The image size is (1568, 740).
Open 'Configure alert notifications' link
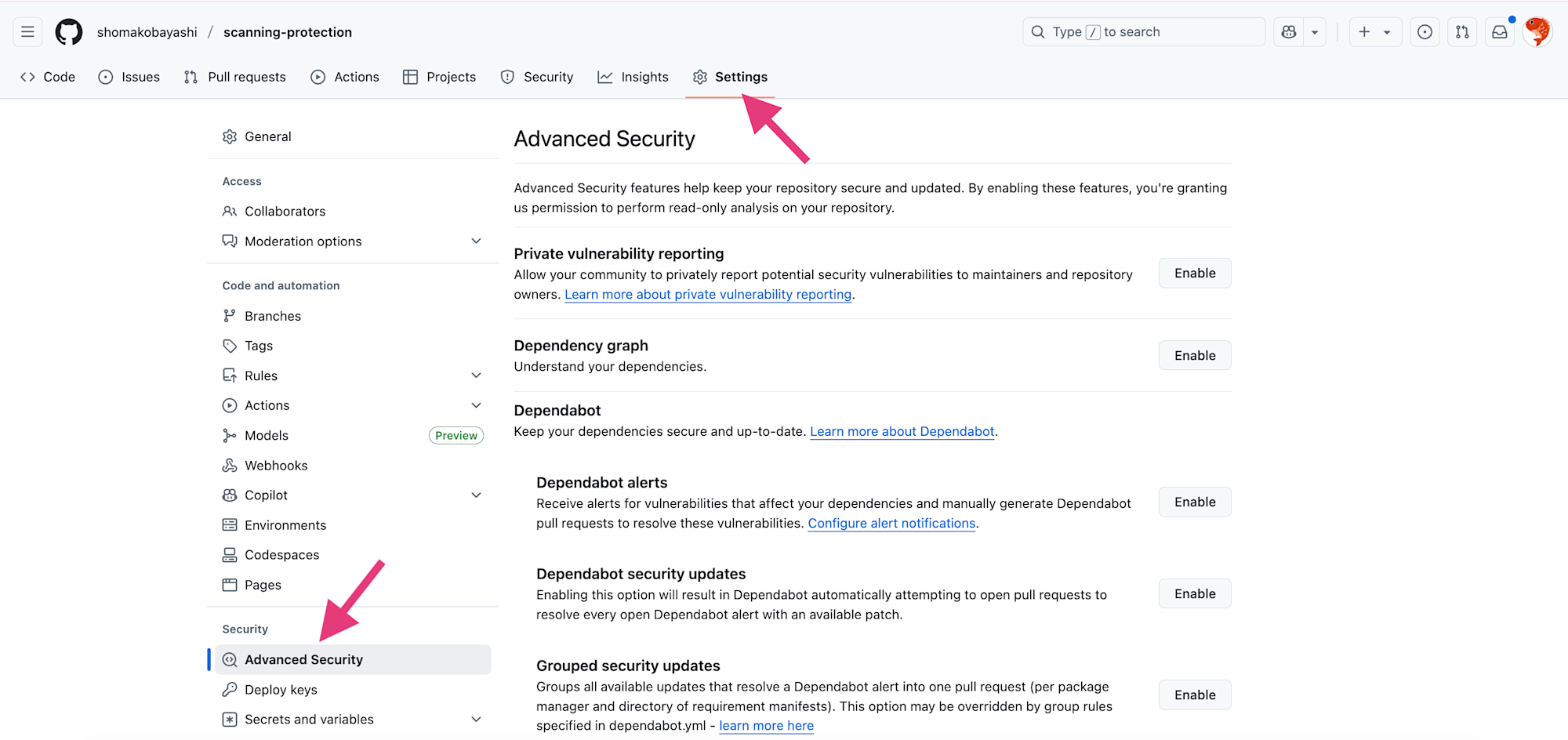click(891, 523)
